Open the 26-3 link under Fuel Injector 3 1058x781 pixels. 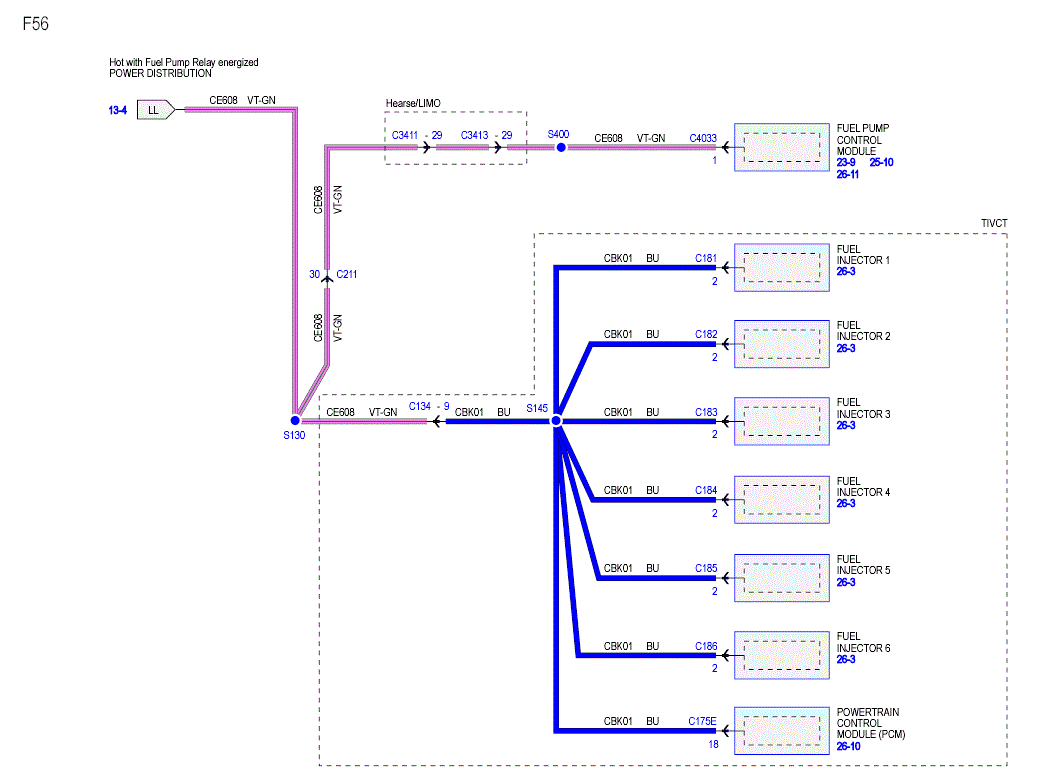pyautogui.click(x=845, y=425)
